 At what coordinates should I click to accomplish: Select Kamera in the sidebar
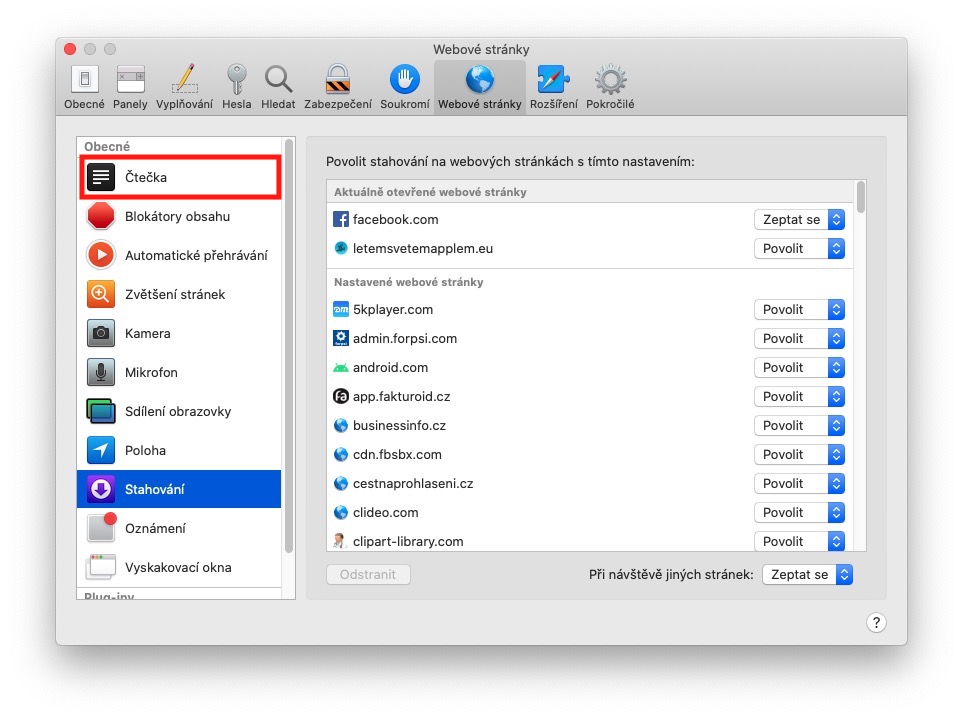(x=179, y=333)
